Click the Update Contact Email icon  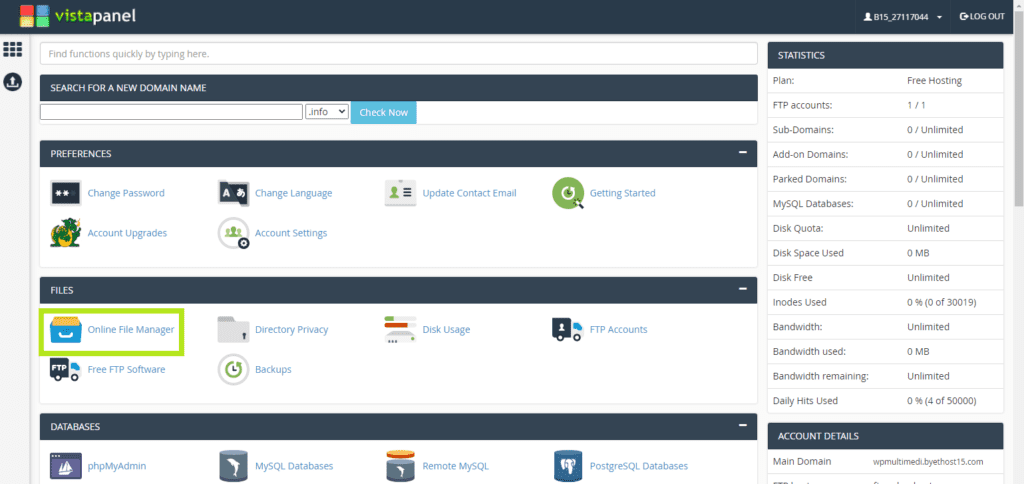pyautogui.click(x=400, y=193)
